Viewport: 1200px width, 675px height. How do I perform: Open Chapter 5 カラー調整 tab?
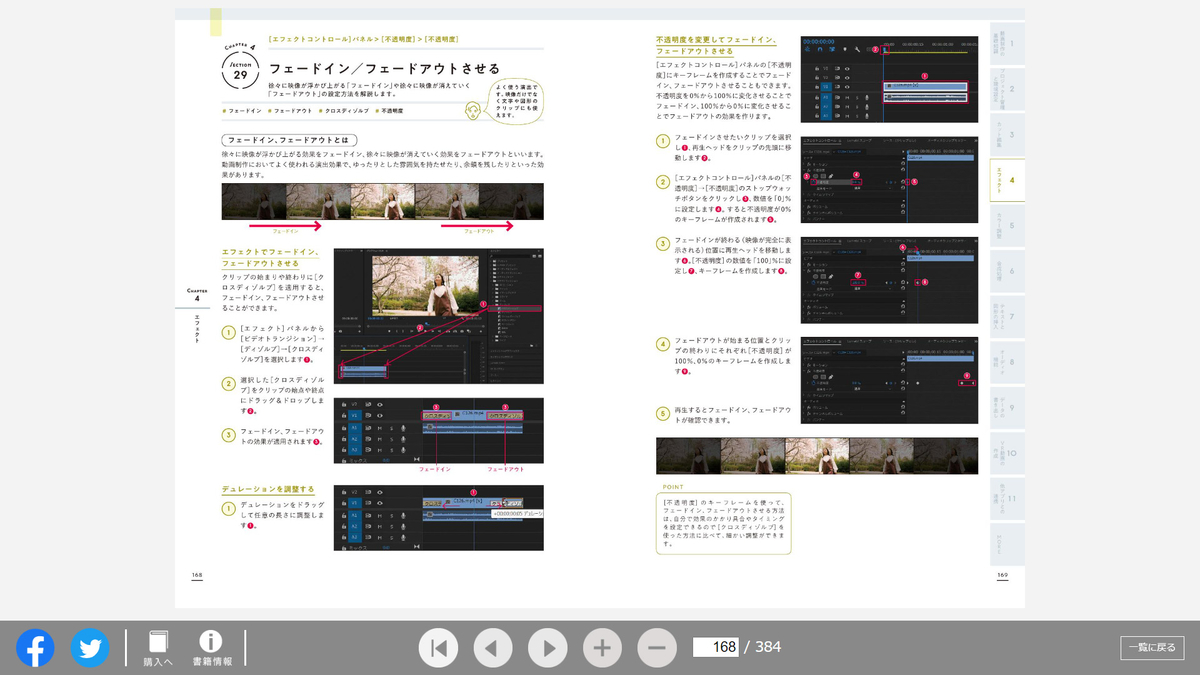click(1006, 228)
